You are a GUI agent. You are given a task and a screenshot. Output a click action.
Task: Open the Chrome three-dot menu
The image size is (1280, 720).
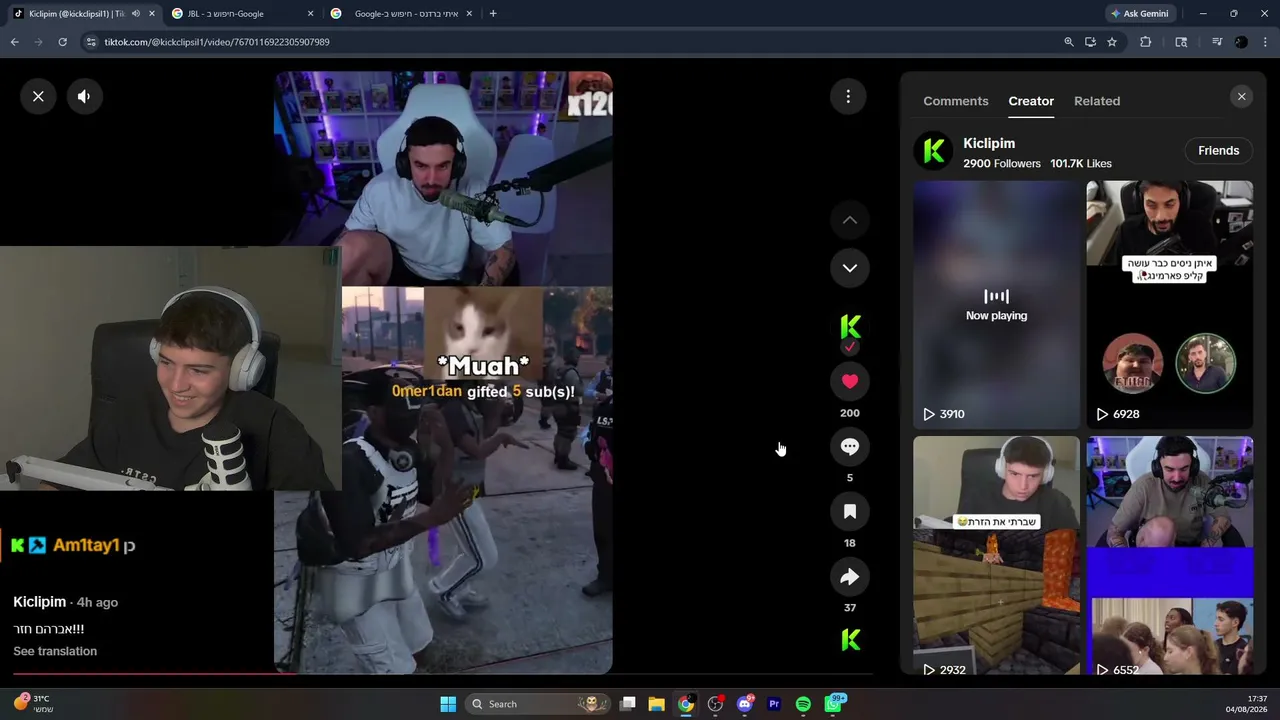point(1266,42)
